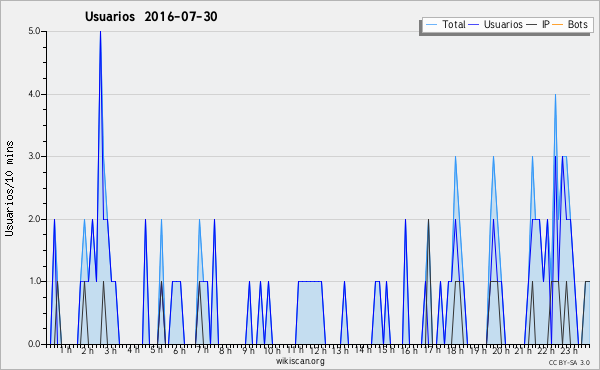Click the dark IP legend line
Viewport: 600px width, 370px height.
(x=532, y=25)
